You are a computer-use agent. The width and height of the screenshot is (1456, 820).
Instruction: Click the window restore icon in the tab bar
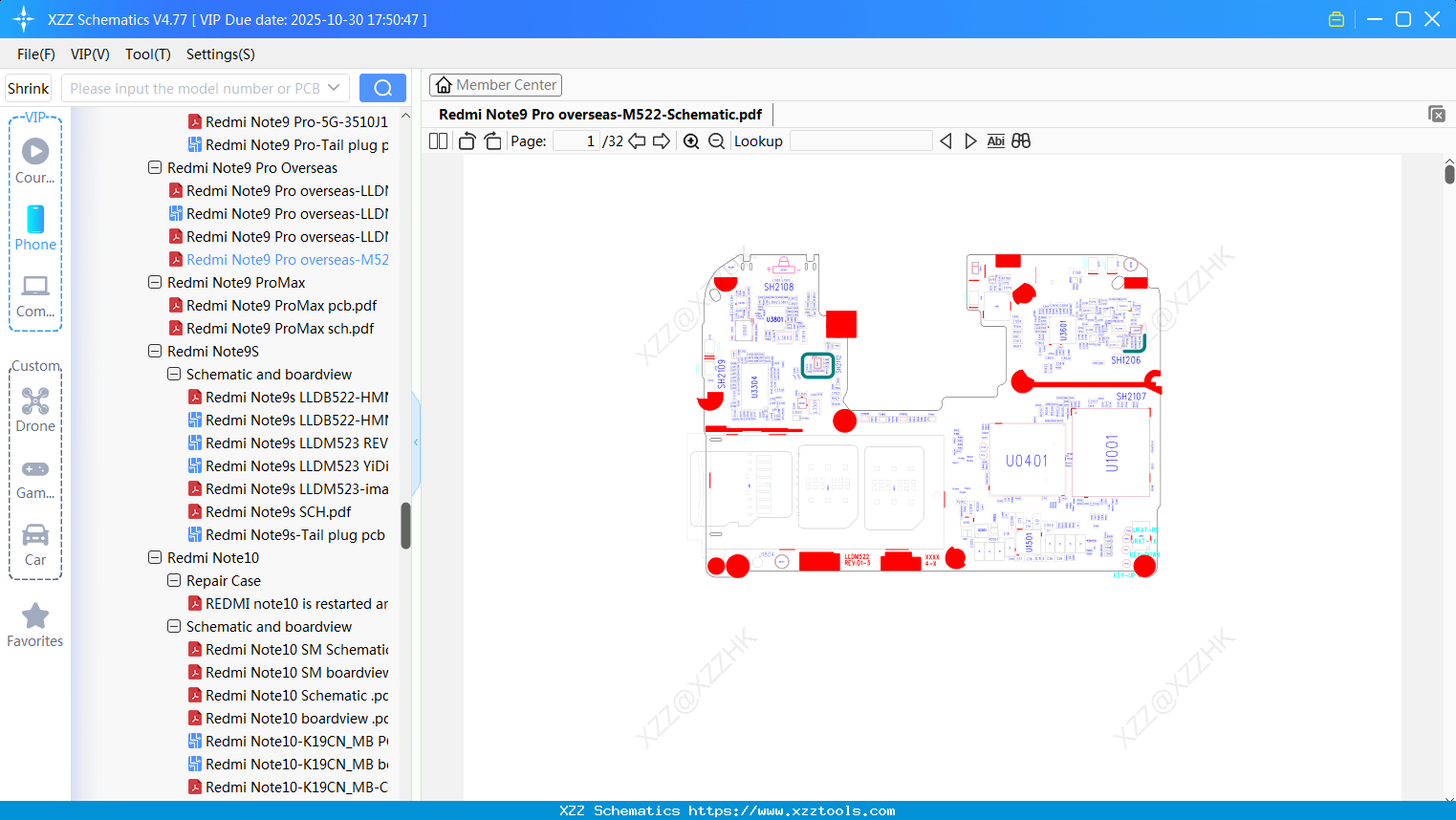pyautogui.click(x=1437, y=114)
